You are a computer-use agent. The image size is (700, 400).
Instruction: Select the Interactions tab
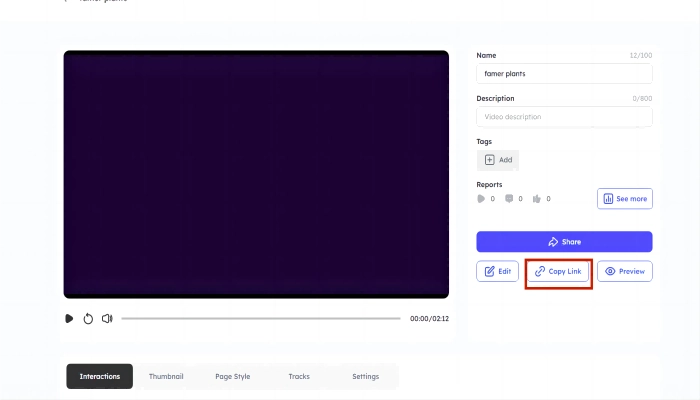(x=100, y=377)
